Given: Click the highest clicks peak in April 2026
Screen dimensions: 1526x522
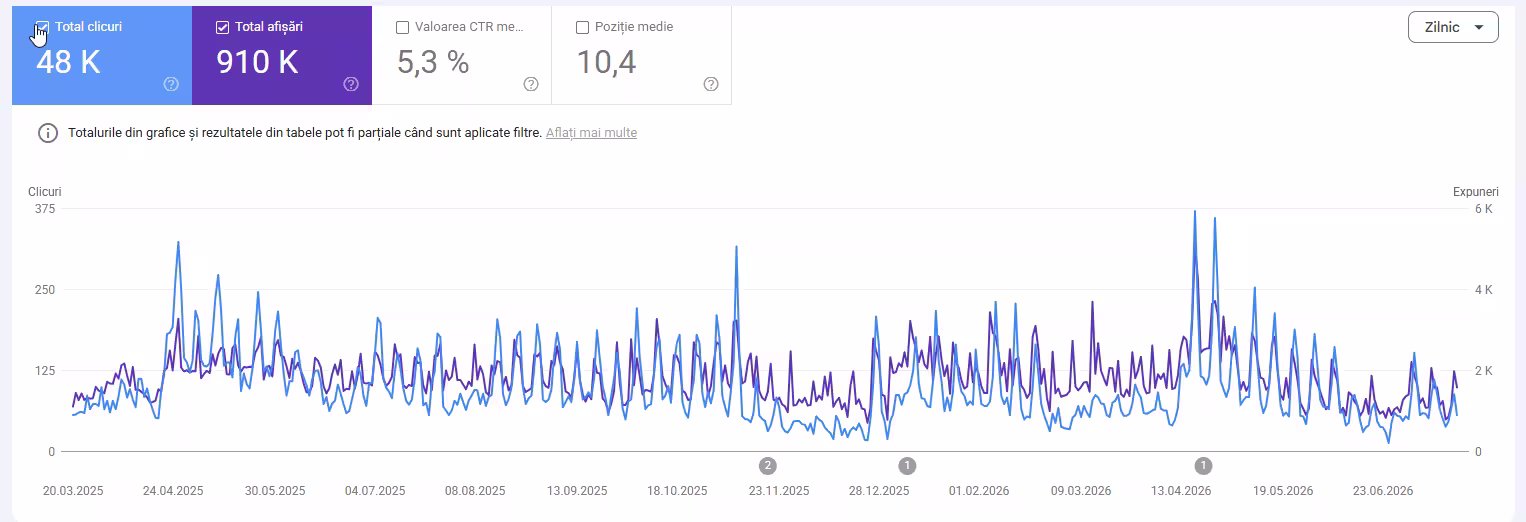Looking at the screenshot, I should [1194, 211].
